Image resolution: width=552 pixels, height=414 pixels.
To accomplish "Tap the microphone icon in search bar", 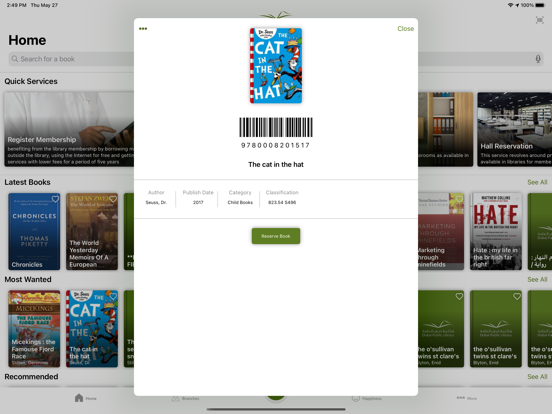I will 538,59.
